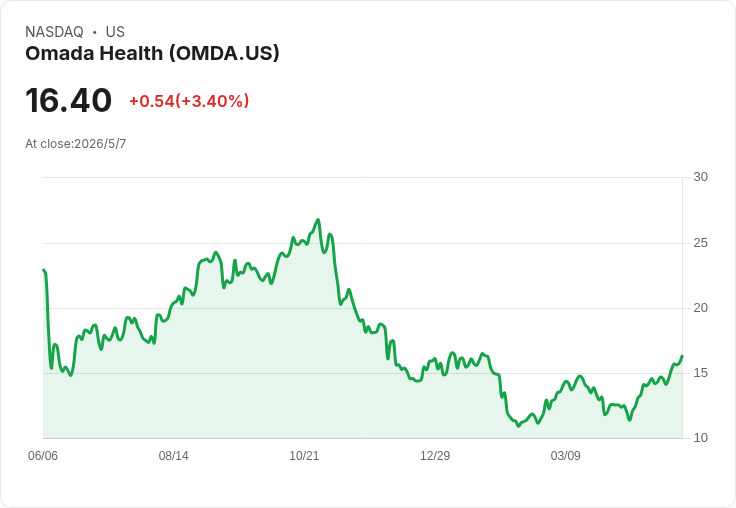This screenshot has width=736, height=508.
Task: Click the chart line's rightmost end point
Action: click(682, 356)
